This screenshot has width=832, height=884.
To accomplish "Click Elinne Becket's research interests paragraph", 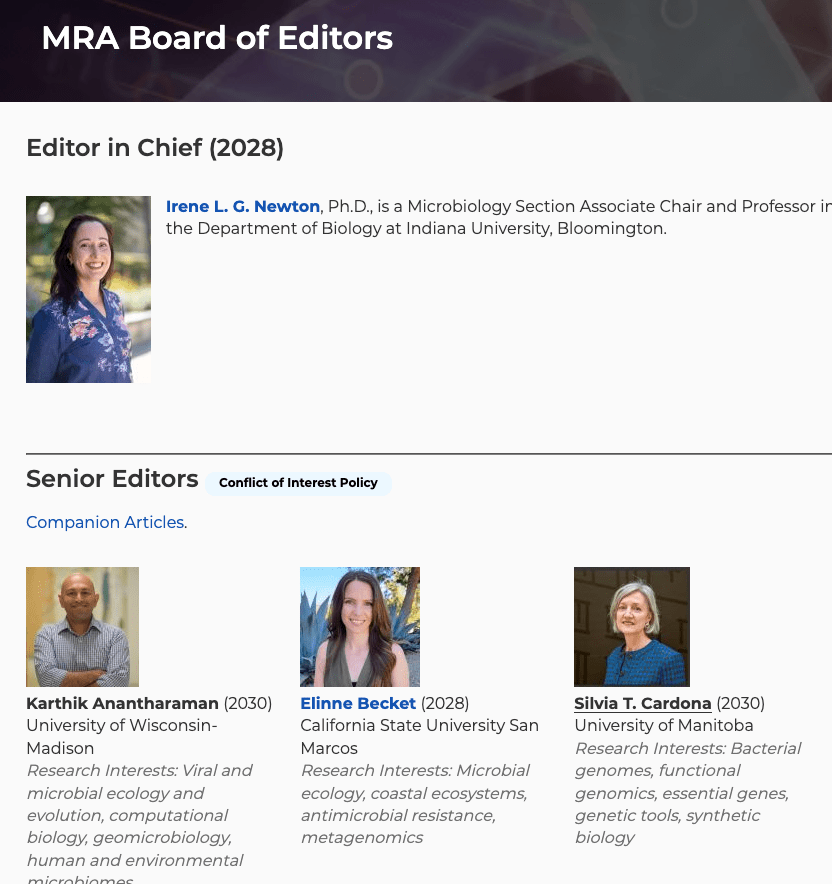I will click(414, 804).
